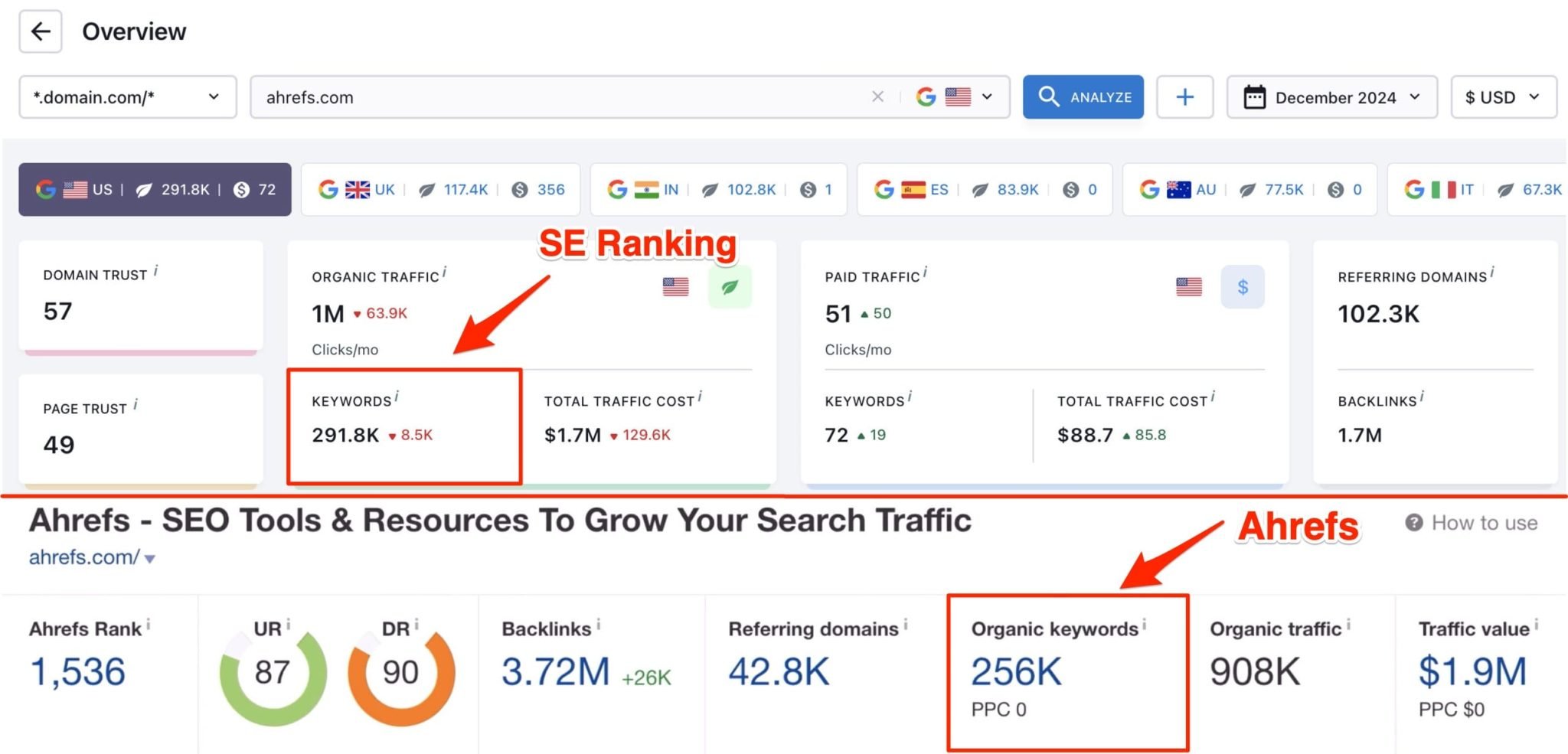Click the 1.7M backlinks value
The height and width of the screenshot is (754, 1568).
pos(1360,435)
